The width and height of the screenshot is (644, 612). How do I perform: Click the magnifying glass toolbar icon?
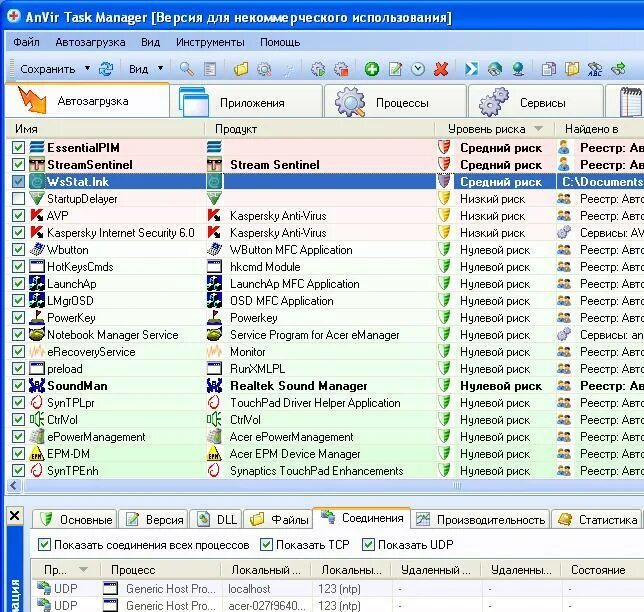coord(187,69)
